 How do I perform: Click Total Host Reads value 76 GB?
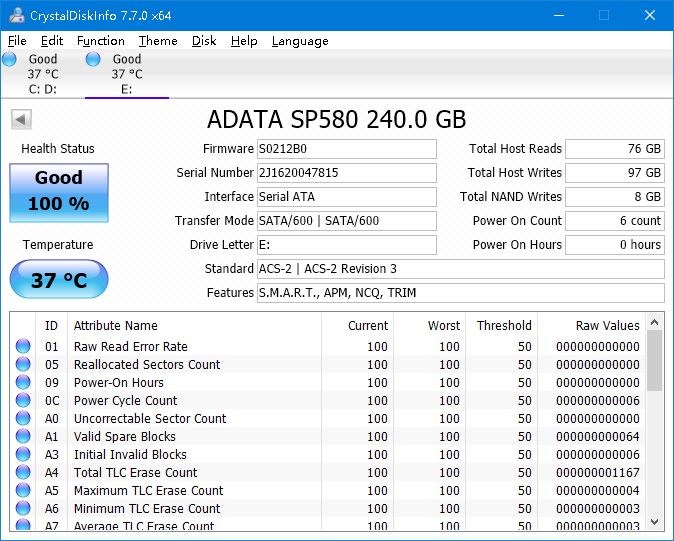coord(615,149)
